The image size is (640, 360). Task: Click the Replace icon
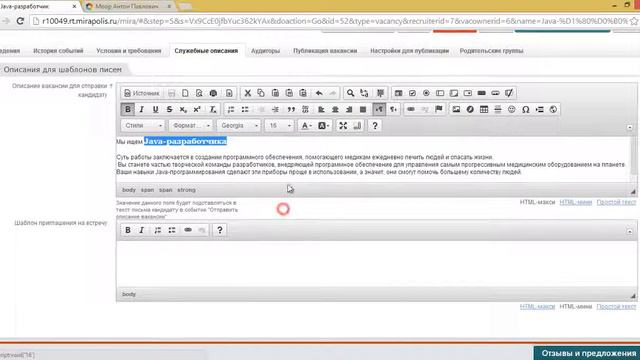point(364,93)
